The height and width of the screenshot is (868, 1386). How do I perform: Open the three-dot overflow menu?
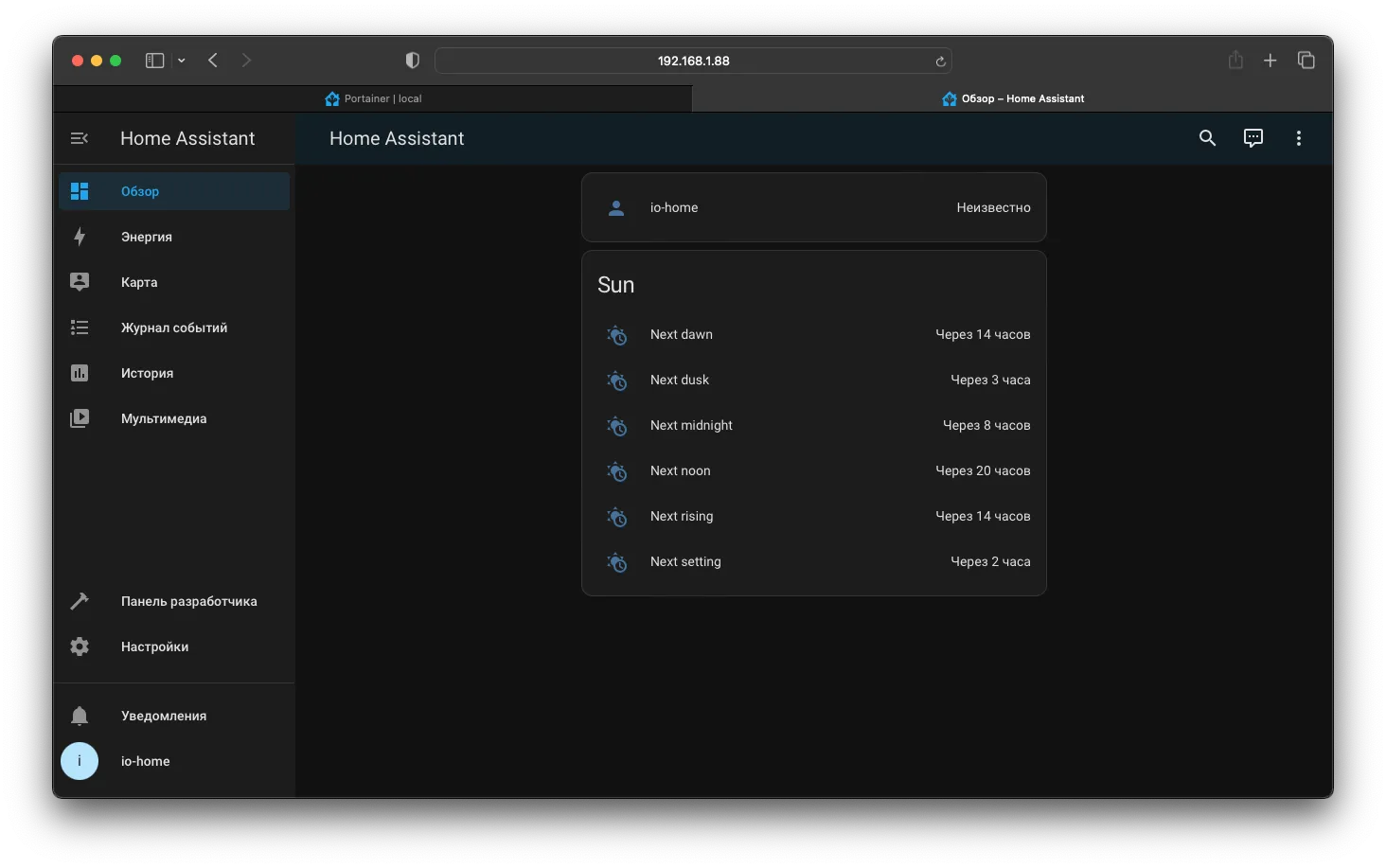(1298, 138)
